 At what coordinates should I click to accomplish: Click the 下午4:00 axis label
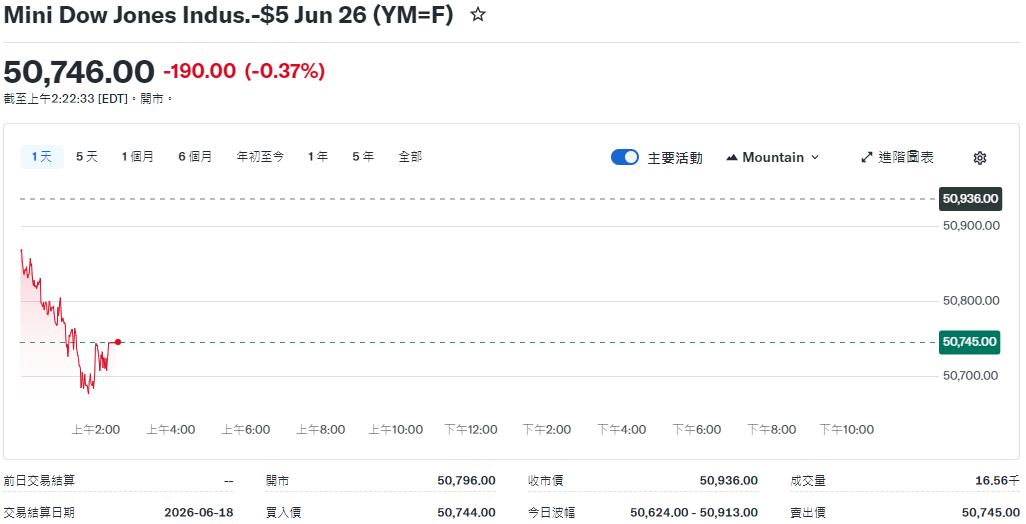tap(622, 430)
